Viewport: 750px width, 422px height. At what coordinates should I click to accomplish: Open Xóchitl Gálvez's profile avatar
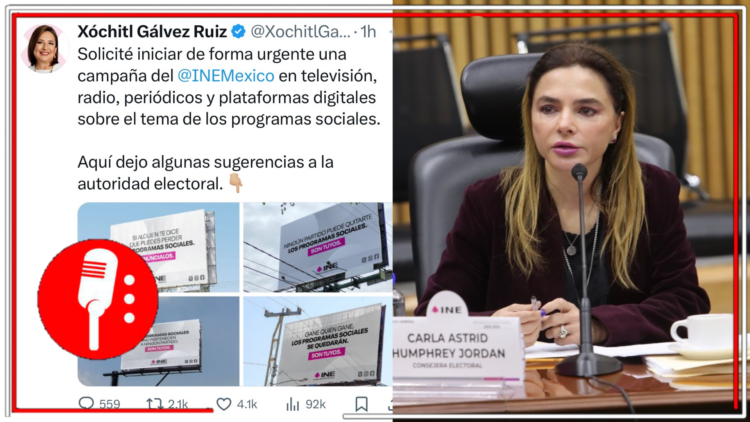click(x=44, y=49)
